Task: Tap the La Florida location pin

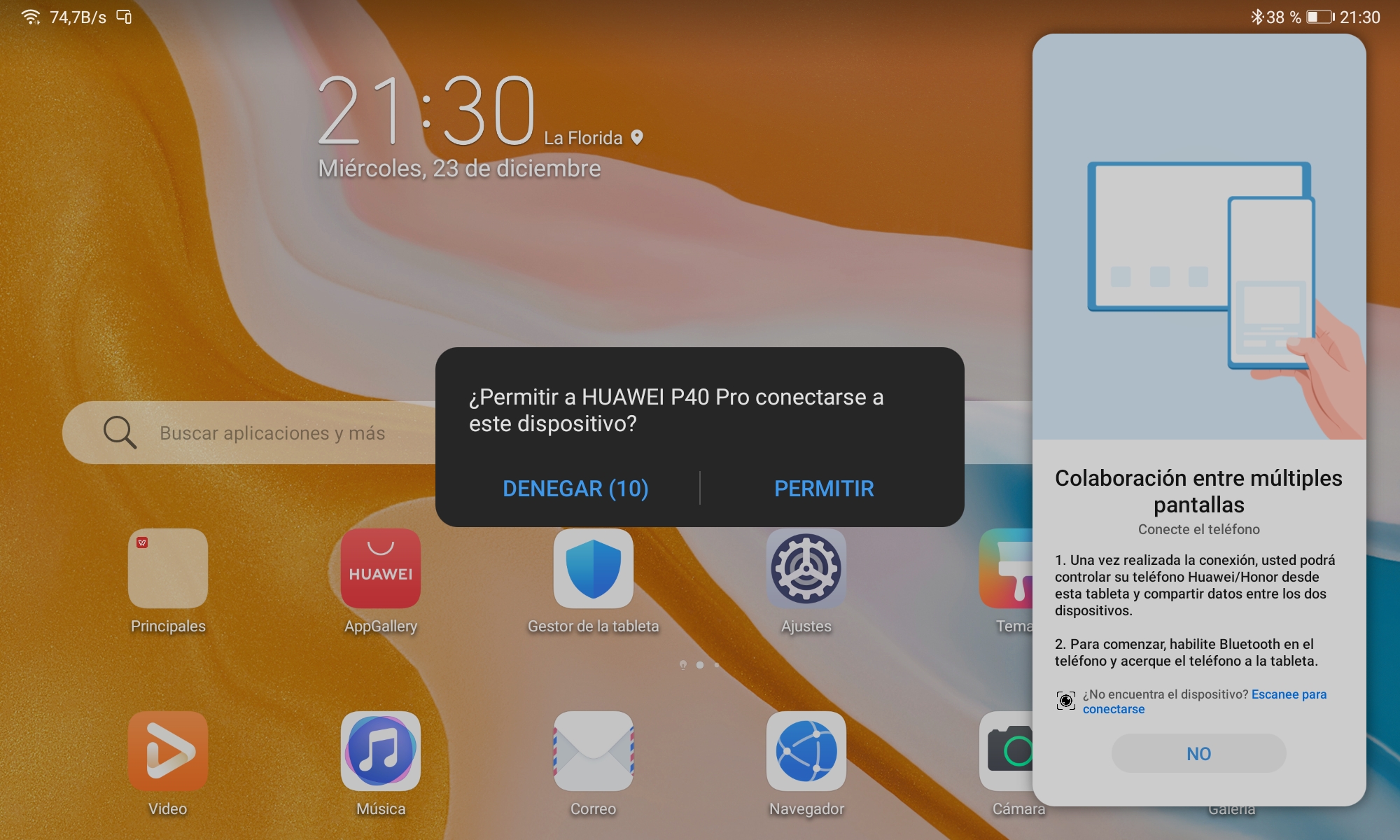Action: tap(637, 137)
